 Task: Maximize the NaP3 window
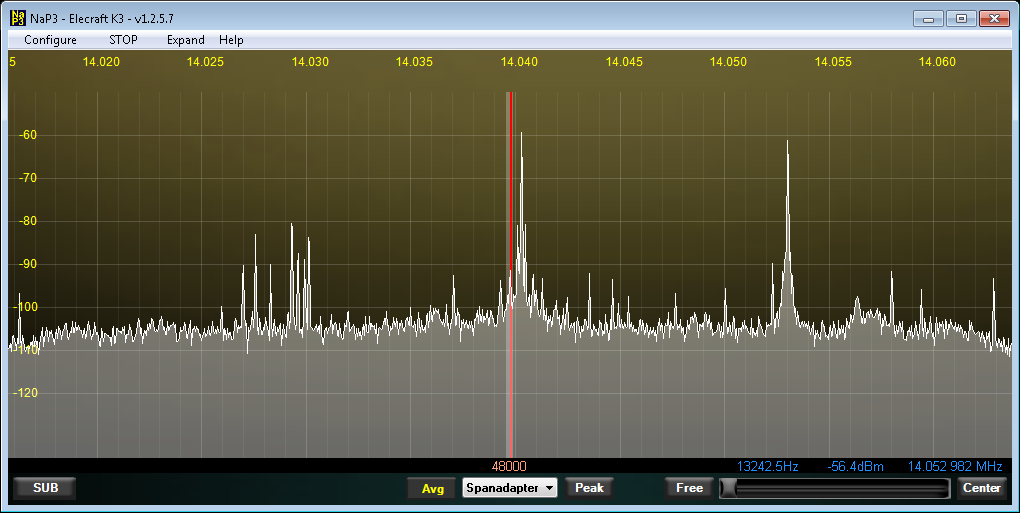[x=961, y=18]
